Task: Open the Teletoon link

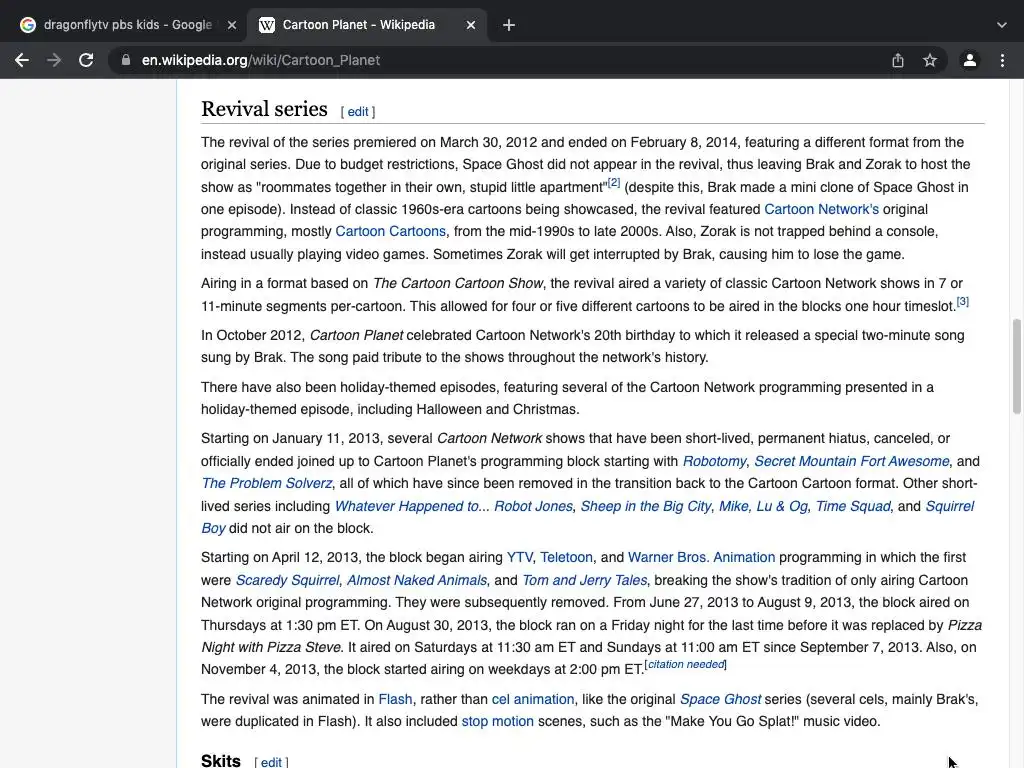Action: (x=566, y=557)
